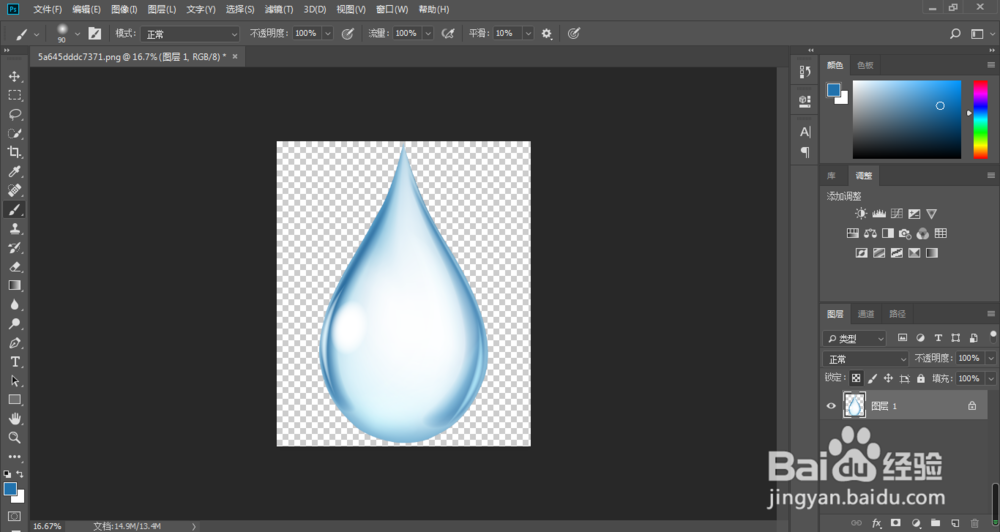Screen dimensions: 1000x532
Task: Select the Eraser tool
Action: click(x=15, y=267)
